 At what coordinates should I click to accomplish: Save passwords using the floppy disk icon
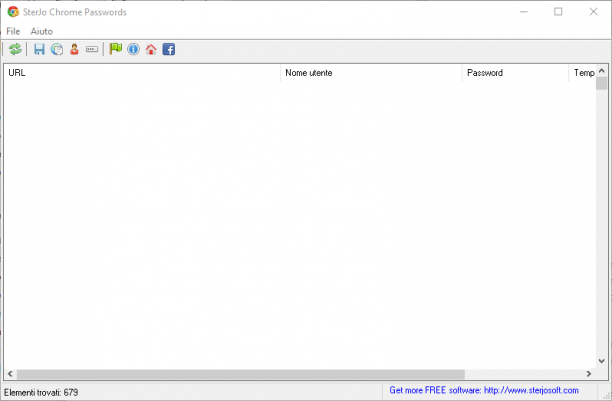[39, 49]
